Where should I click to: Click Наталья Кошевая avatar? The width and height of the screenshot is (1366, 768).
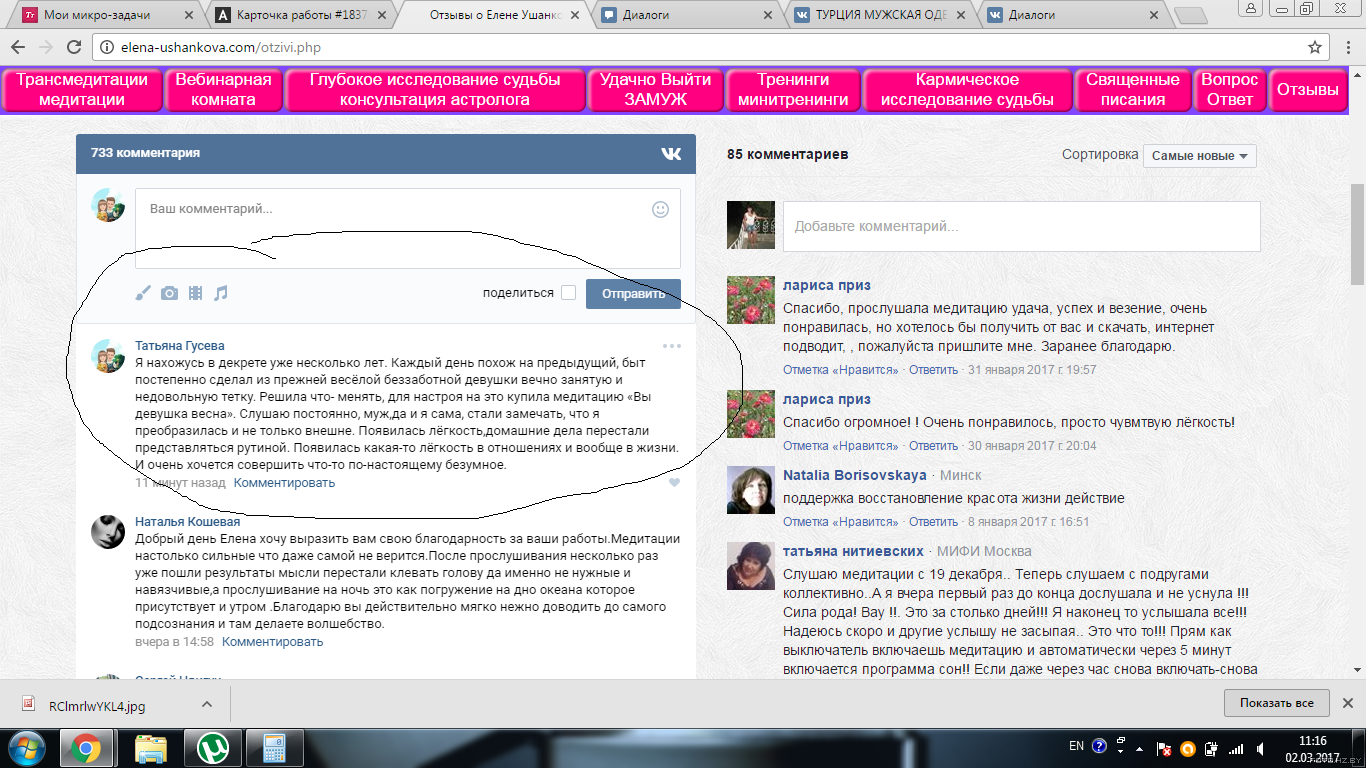pyautogui.click(x=107, y=532)
